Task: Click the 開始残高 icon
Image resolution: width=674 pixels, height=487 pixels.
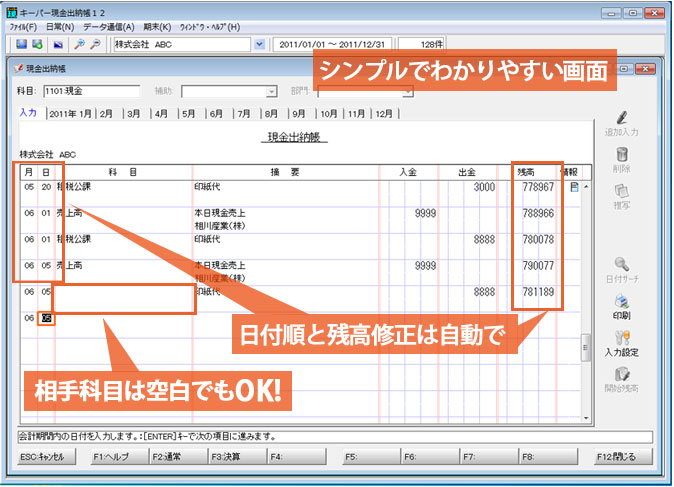Action: click(x=622, y=374)
